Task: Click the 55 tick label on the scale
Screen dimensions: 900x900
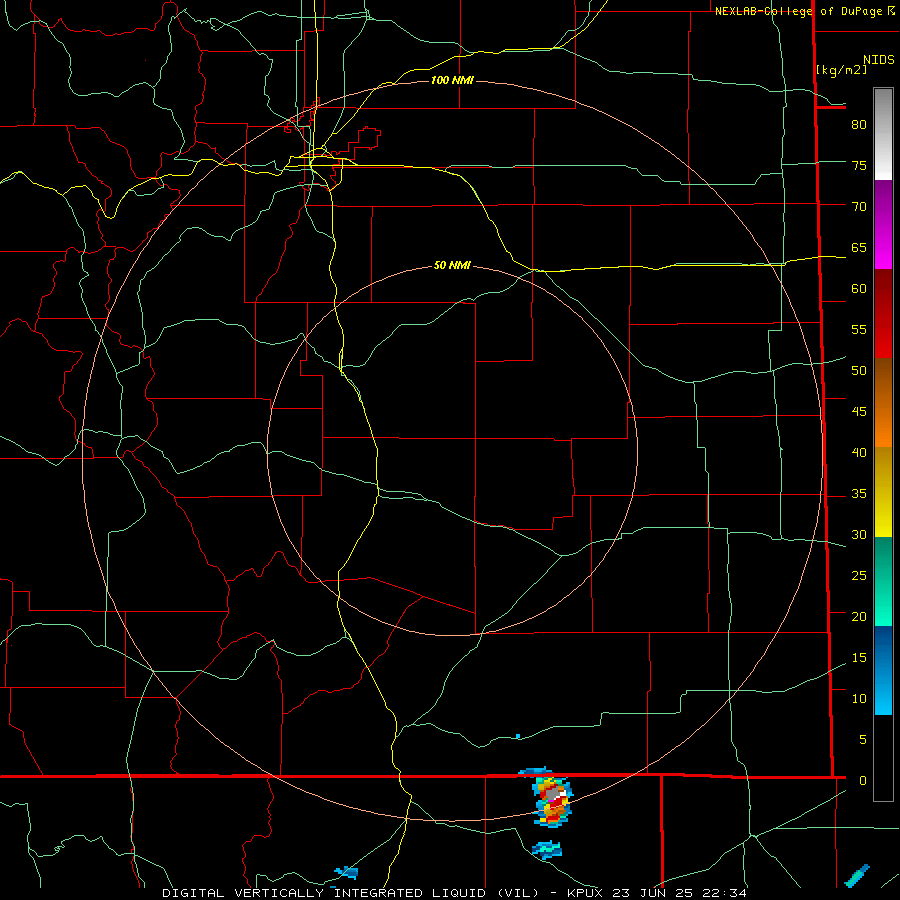Action: 859,329
